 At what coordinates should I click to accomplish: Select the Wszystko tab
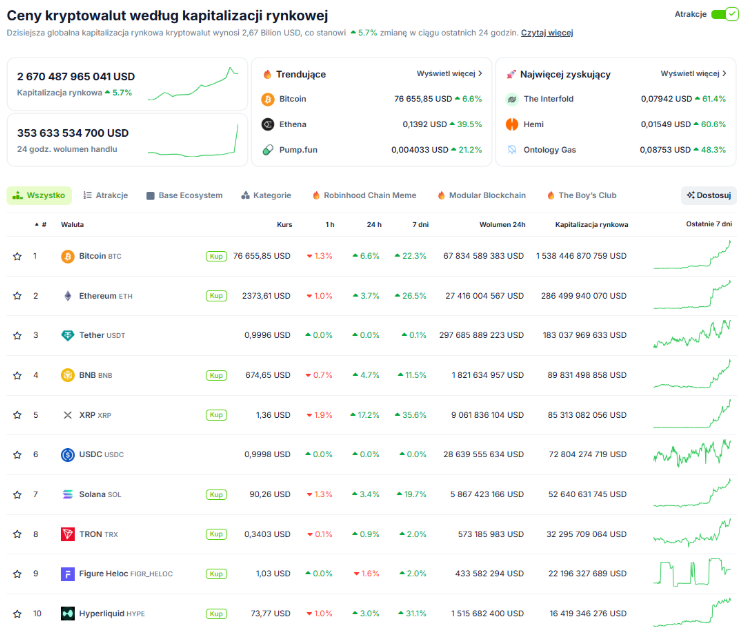[39, 196]
